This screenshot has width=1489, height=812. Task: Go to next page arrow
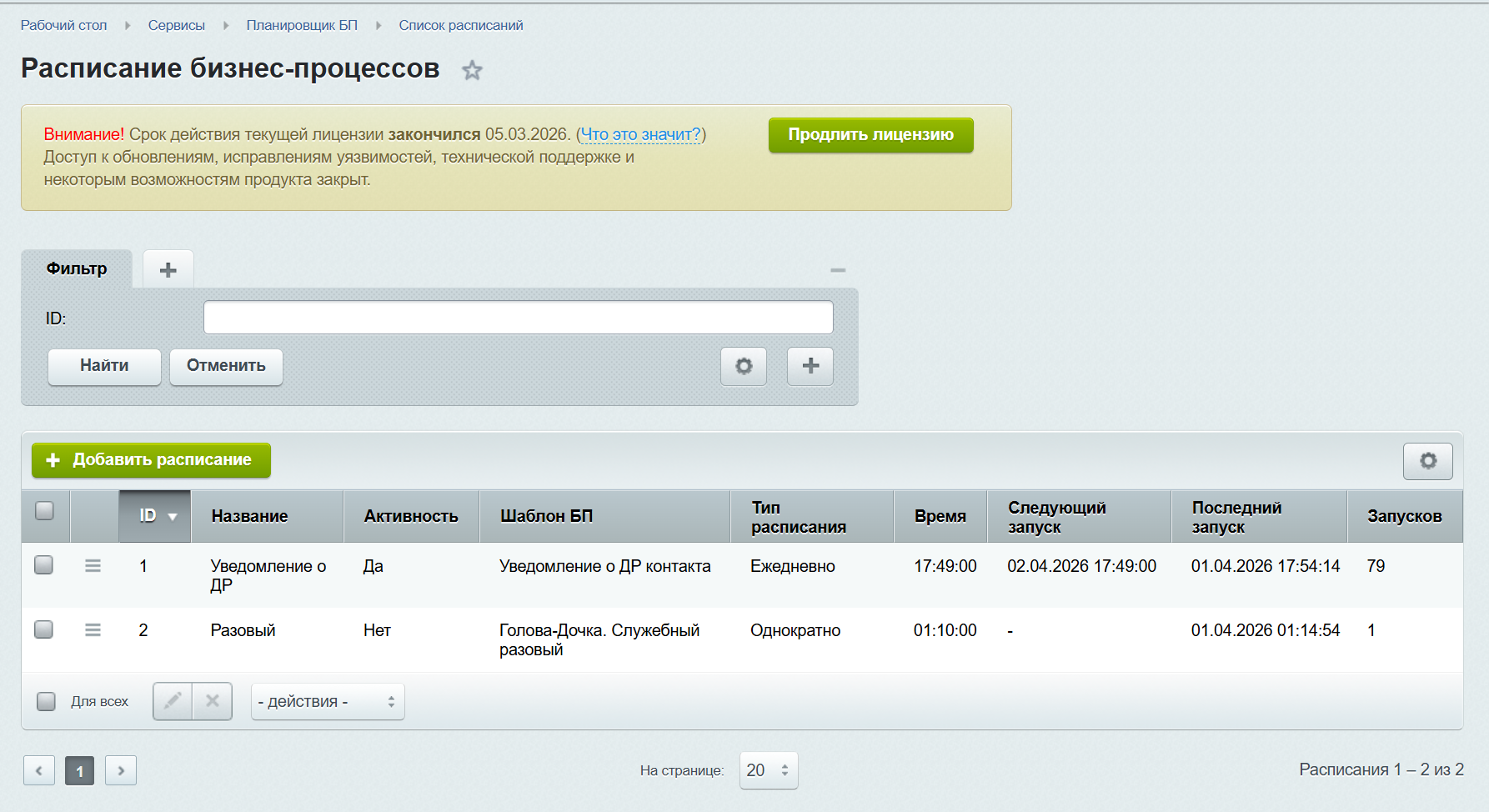121,770
